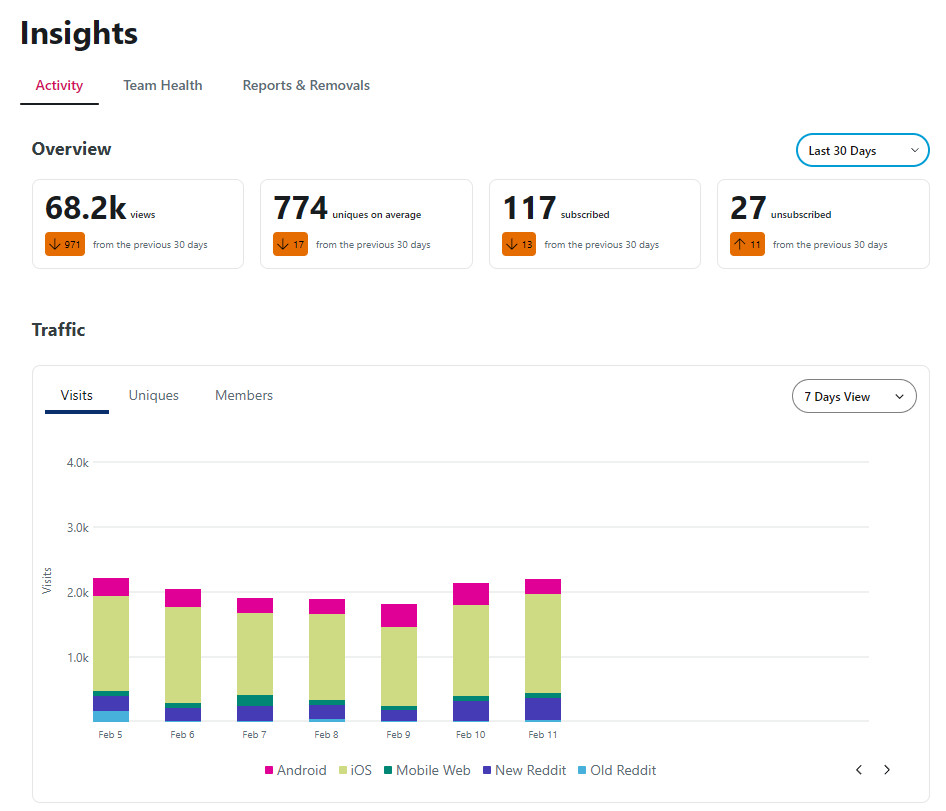Viewport: 946px width, 811px height.
Task: Toggle iOS series in chart legend
Action: coord(354,770)
